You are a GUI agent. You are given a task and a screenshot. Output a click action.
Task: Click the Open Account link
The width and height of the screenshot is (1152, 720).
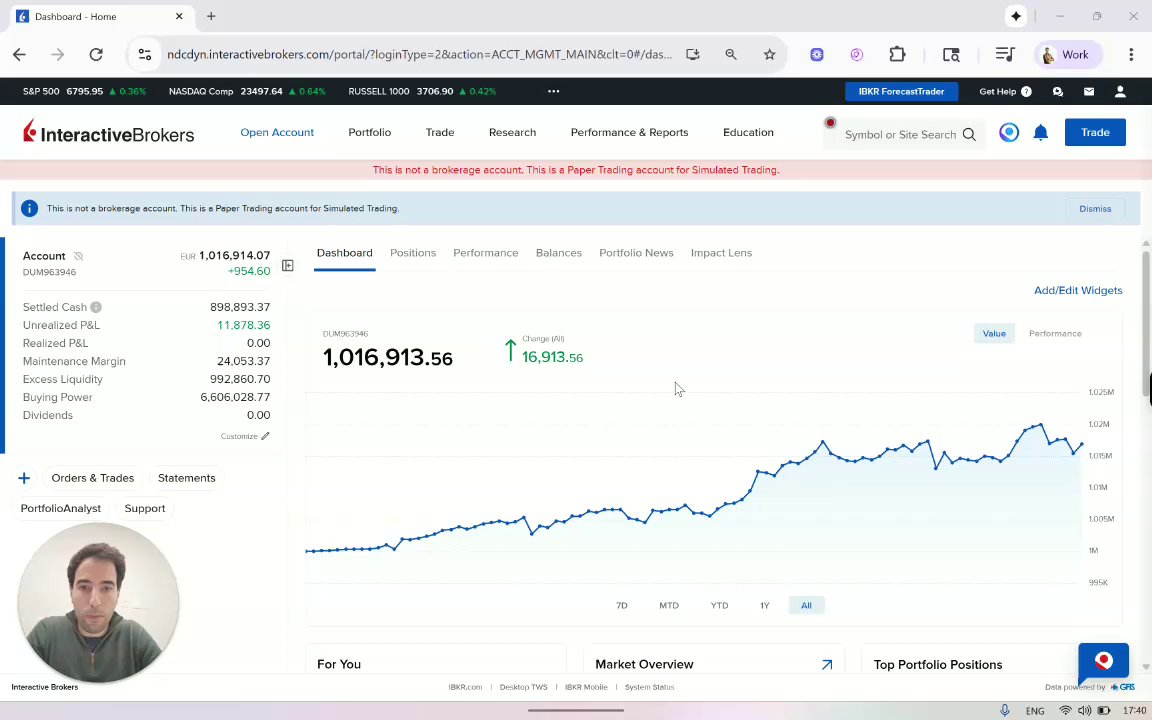coord(277,132)
